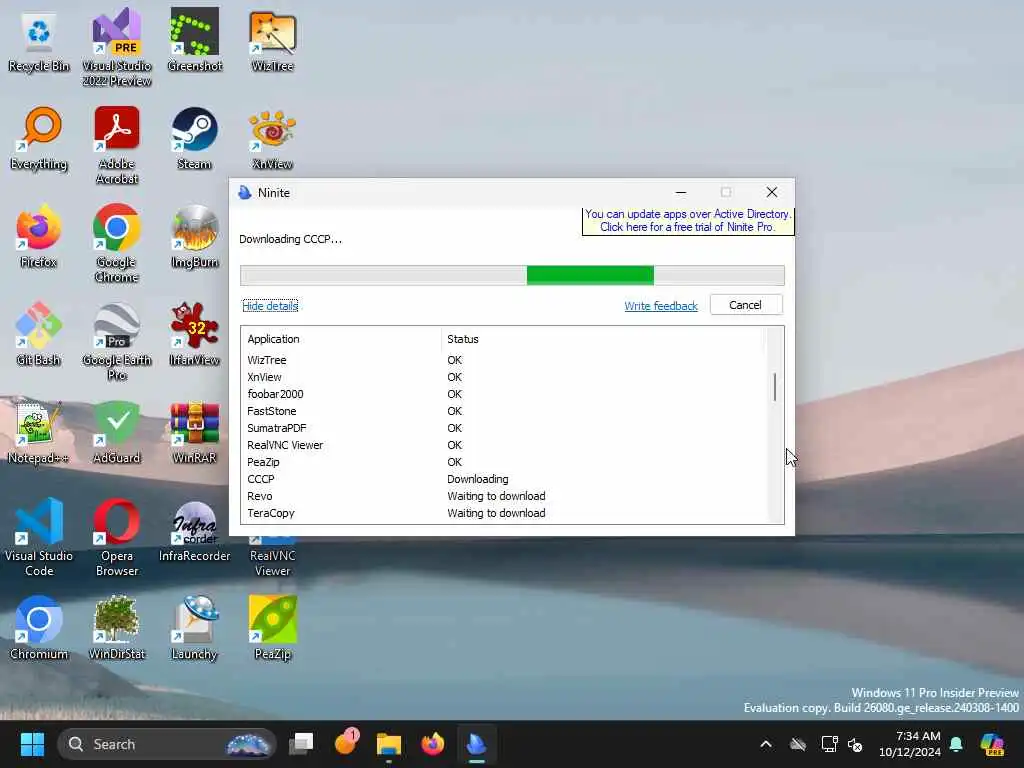Click the Ninite icon in the title bar
Viewport: 1024px width, 768px height.
(x=245, y=193)
